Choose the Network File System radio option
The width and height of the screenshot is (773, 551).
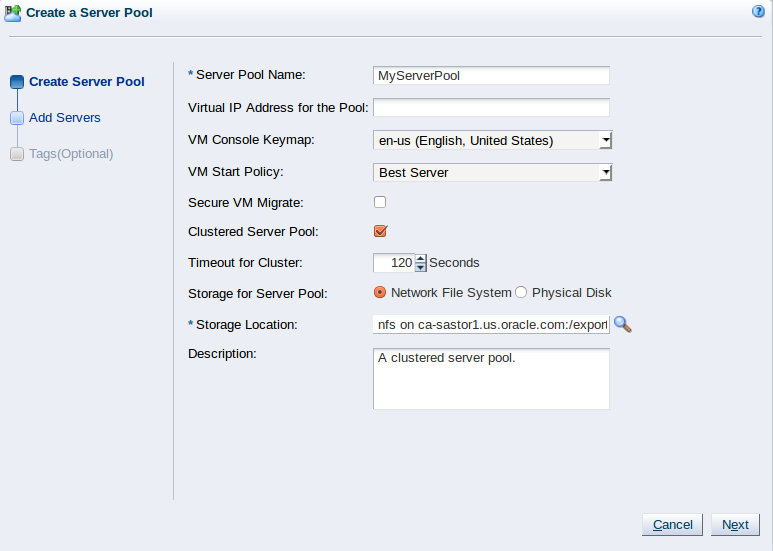[380, 292]
